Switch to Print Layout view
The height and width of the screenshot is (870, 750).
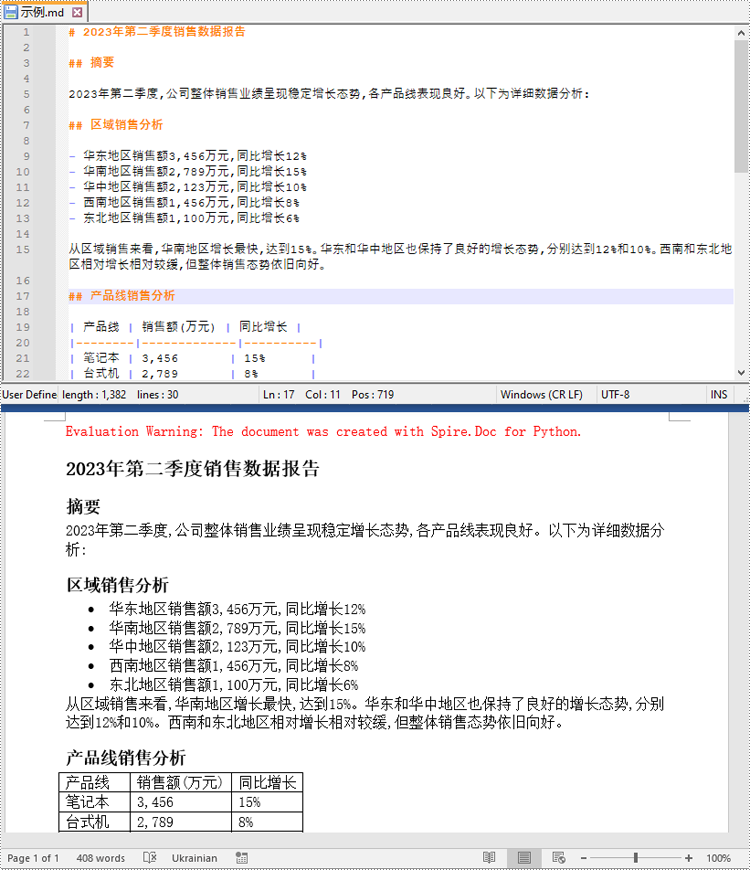pos(524,858)
